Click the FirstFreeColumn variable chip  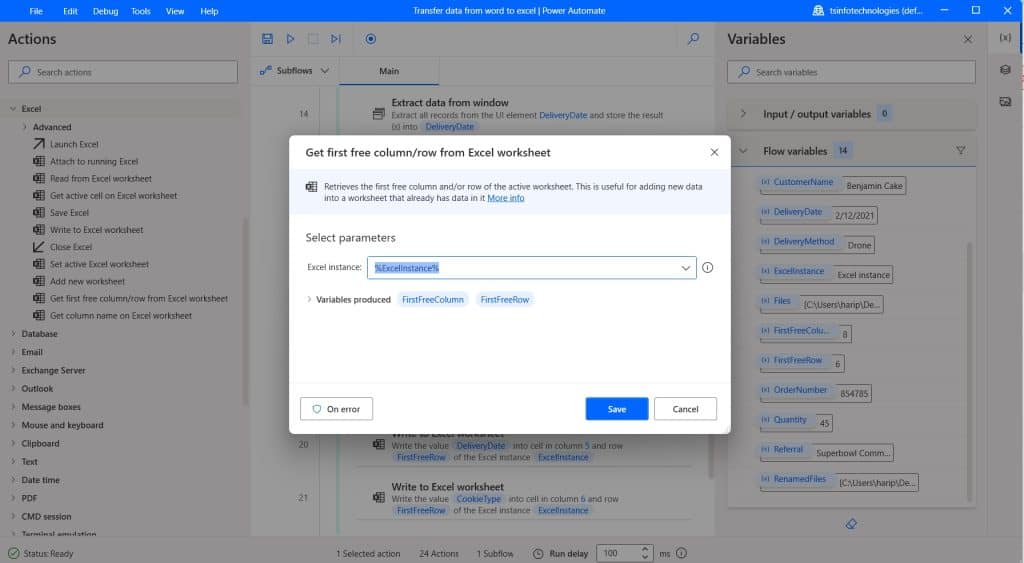pyautogui.click(x=432, y=299)
